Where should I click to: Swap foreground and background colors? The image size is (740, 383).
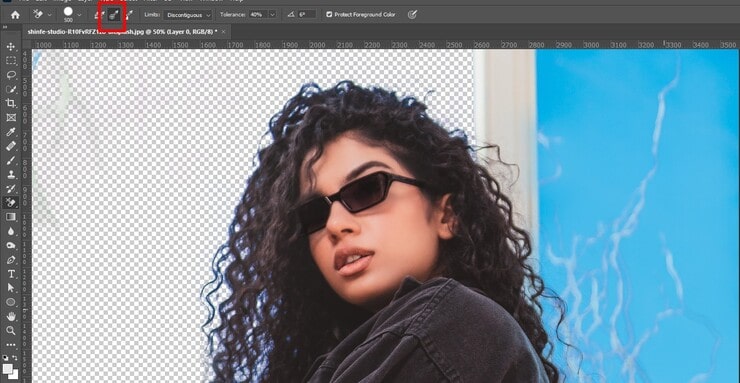tap(15, 358)
